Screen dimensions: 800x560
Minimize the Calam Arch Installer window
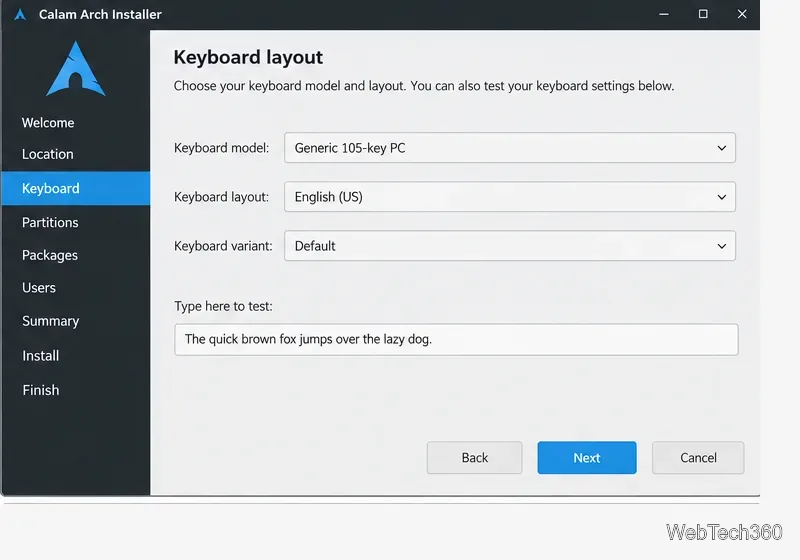[x=664, y=14]
